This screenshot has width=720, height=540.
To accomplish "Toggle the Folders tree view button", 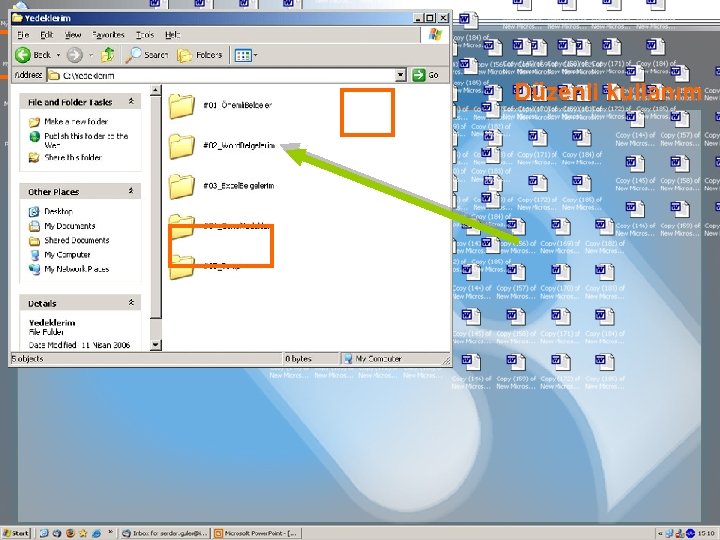I will [200, 55].
